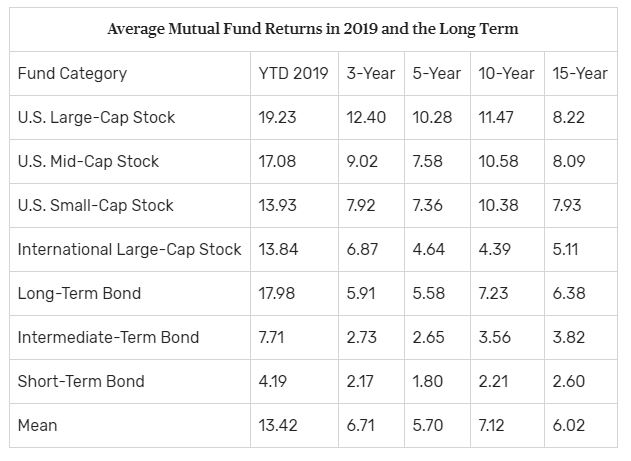Click the Mean 15-Year value 6.02
Image resolution: width=631 pixels, height=461 pixels.
click(x=568, y=426)
